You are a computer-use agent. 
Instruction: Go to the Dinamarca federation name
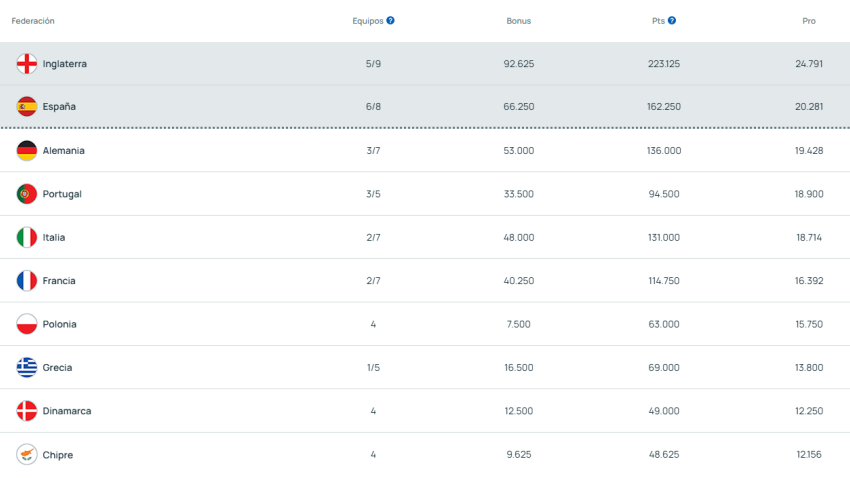point(66,411)
